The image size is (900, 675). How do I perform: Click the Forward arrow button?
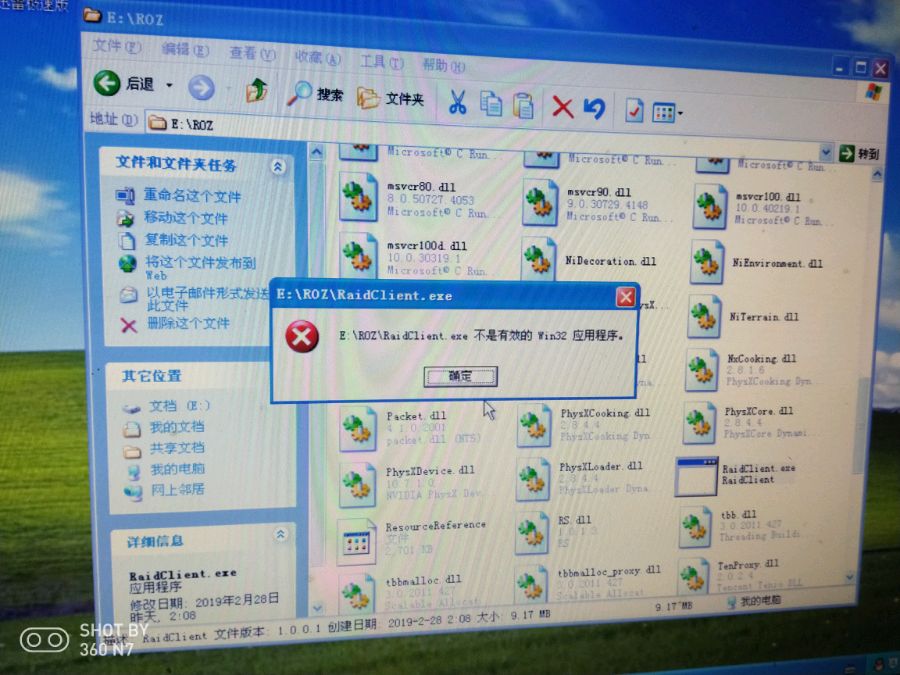tap(201, 87)
